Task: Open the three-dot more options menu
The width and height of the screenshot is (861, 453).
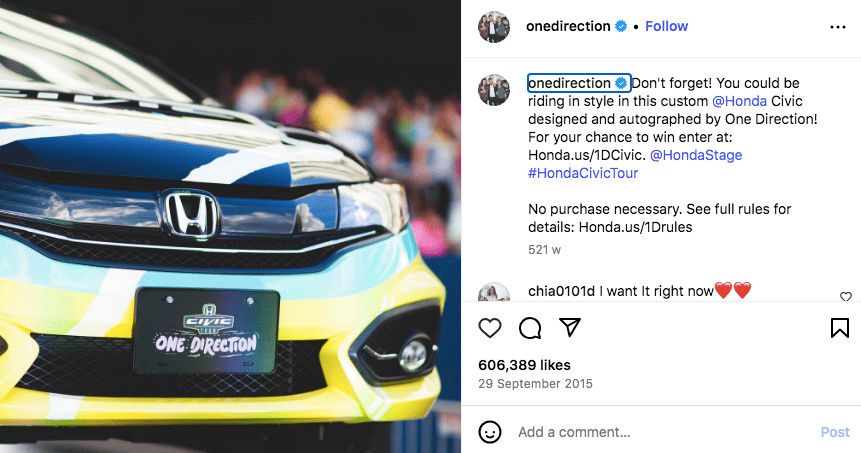Action: (x=838, y=27)
